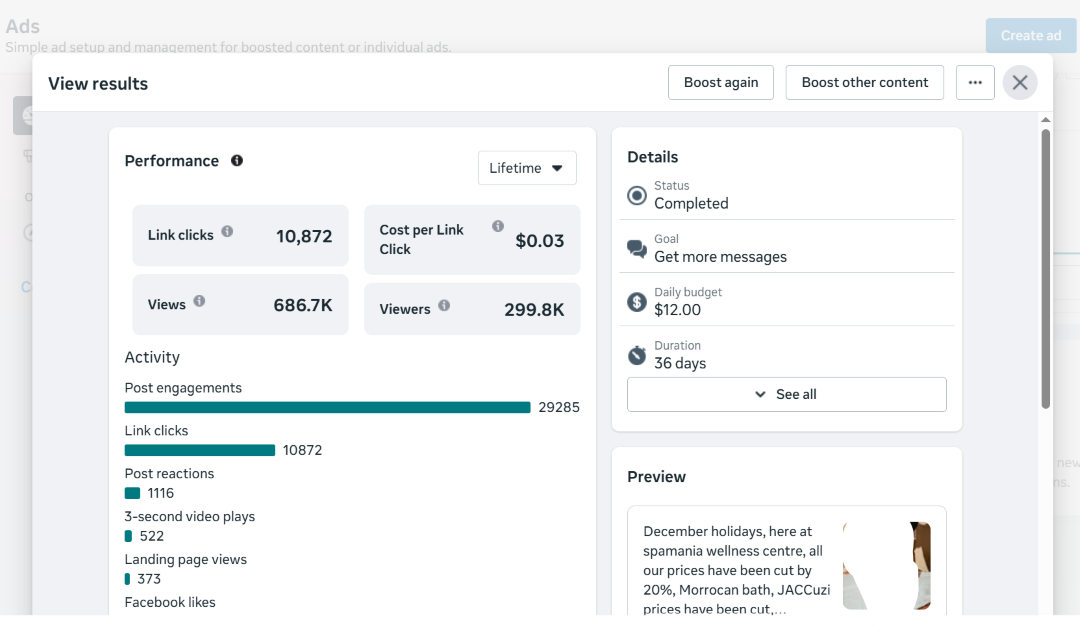The width and height of the screenshot is (1080, 633).
Task: Click the Boost again button
Action: tap(720, 82)
